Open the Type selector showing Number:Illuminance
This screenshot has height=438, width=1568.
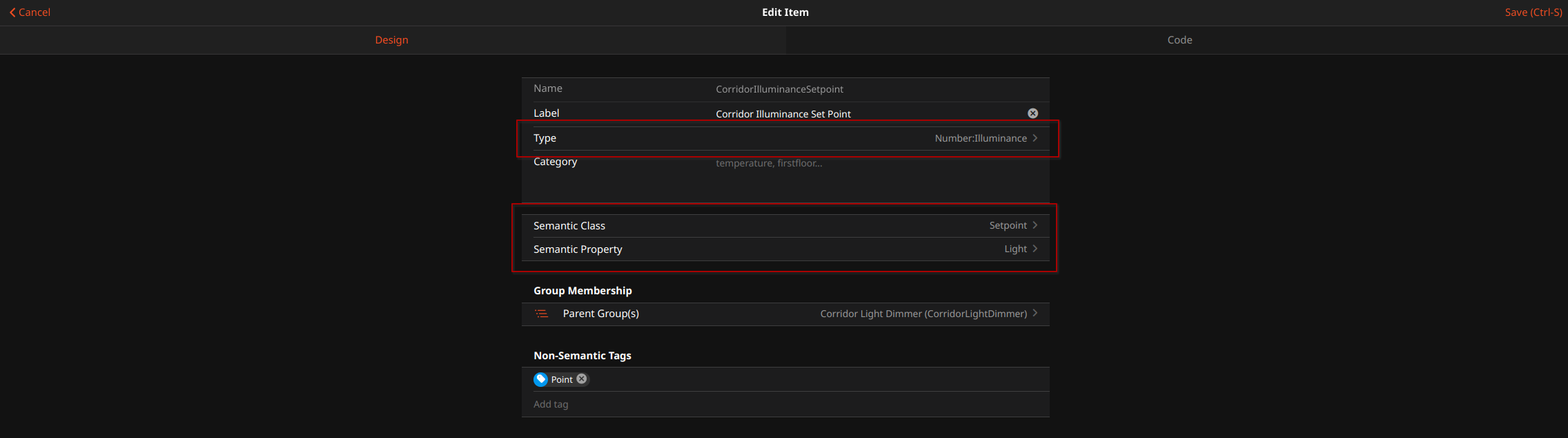[980, 138]
